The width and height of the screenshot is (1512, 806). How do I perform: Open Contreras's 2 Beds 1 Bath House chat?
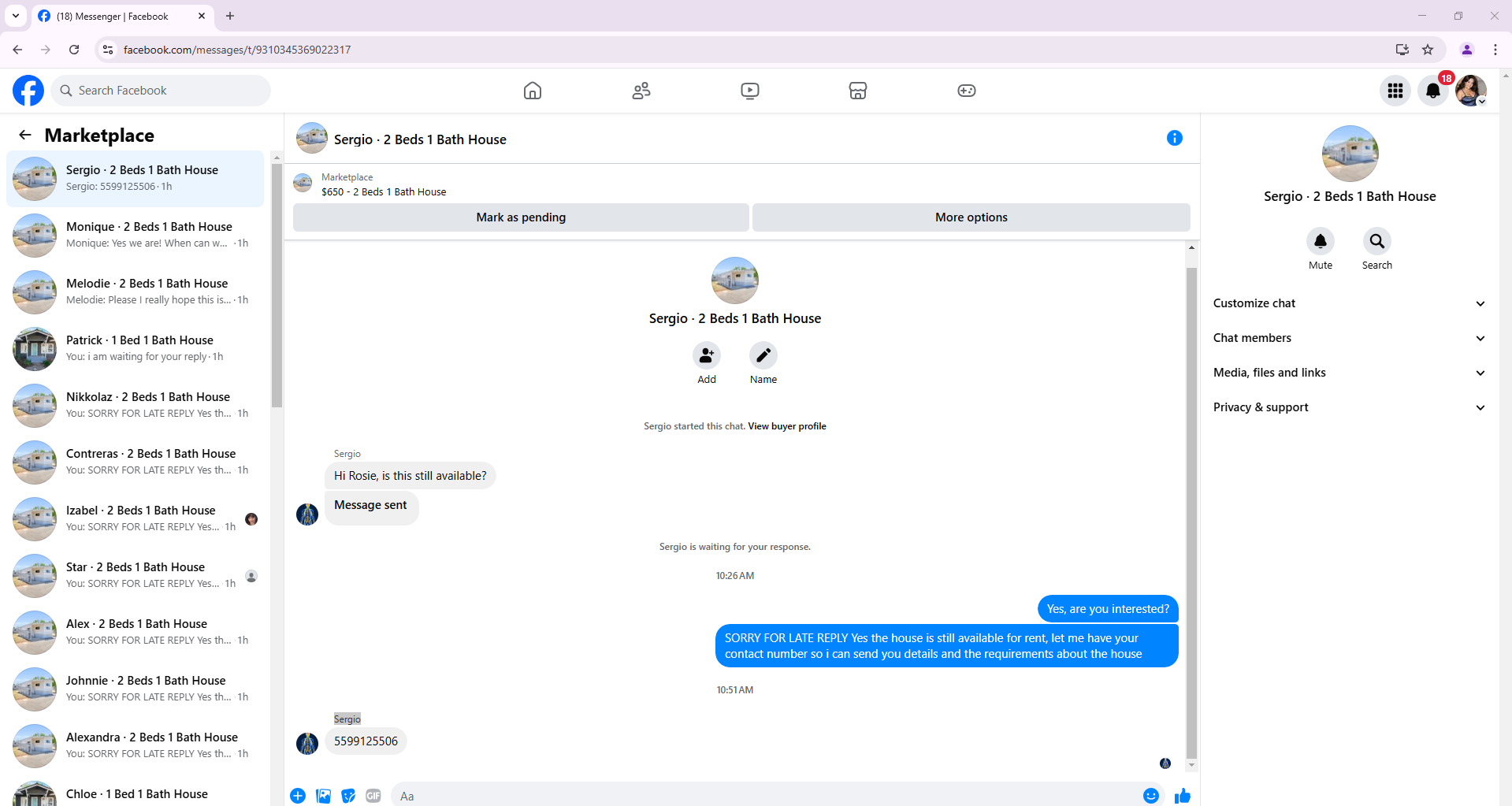136,462
